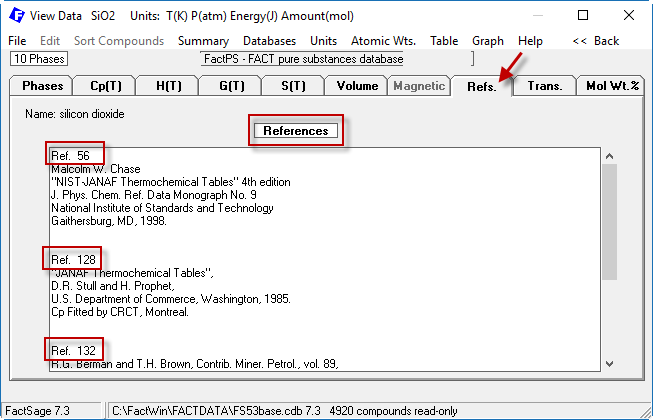
Task: Click the References heading box
Action: (x=296, y=131)
